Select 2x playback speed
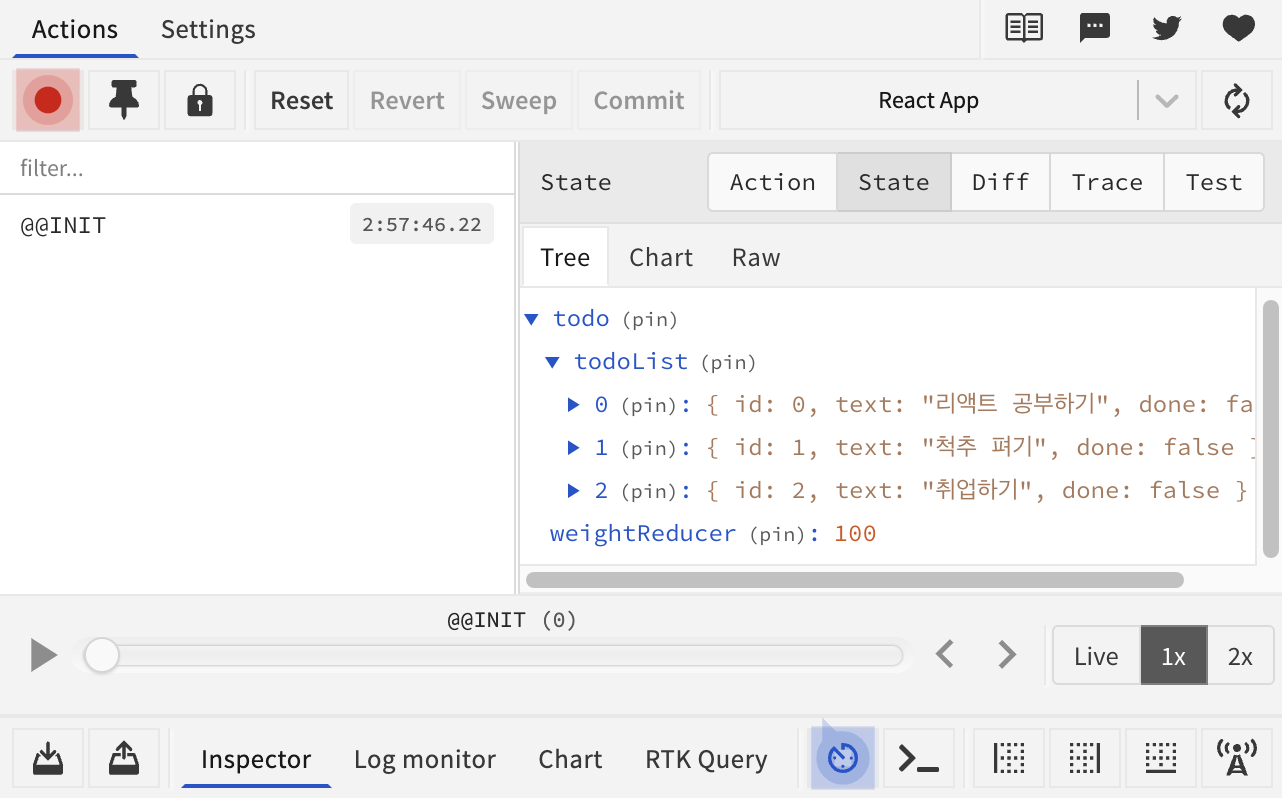This screenshot has width=1282, height=798. [1240, 656]
